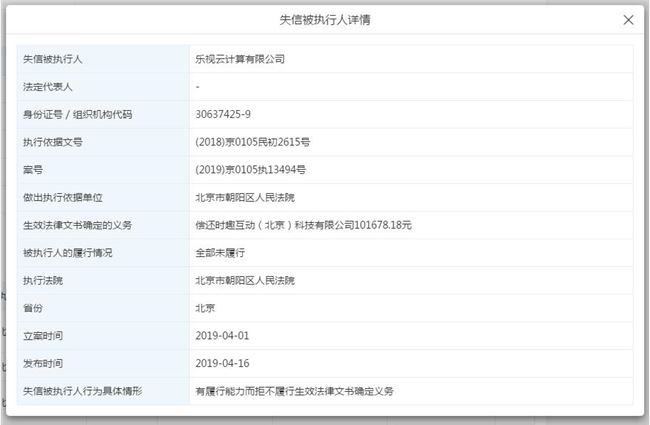Select the filing date 2019-04-01
650x425 pixels.
(222, 335)
